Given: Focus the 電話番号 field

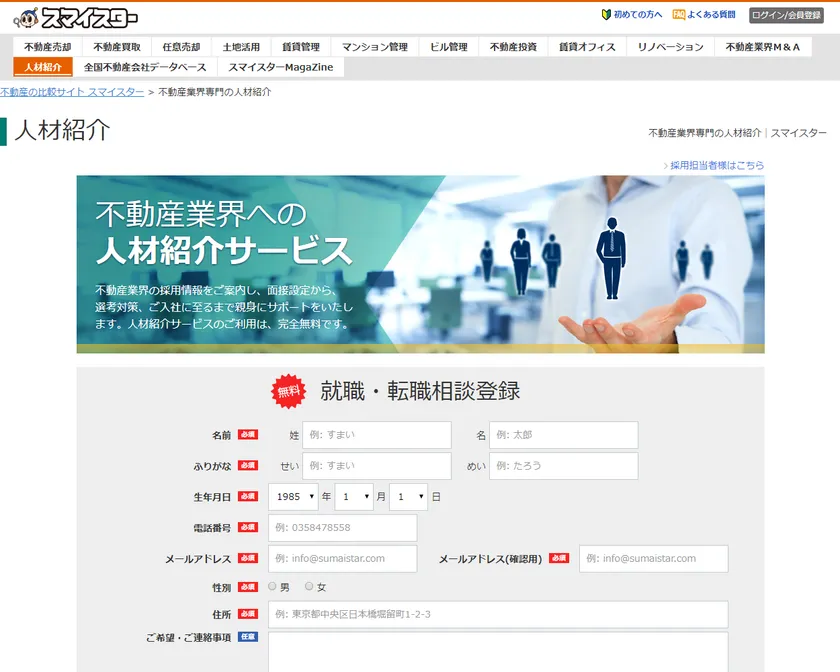Looking at the screenshot, I should point(343,528).
